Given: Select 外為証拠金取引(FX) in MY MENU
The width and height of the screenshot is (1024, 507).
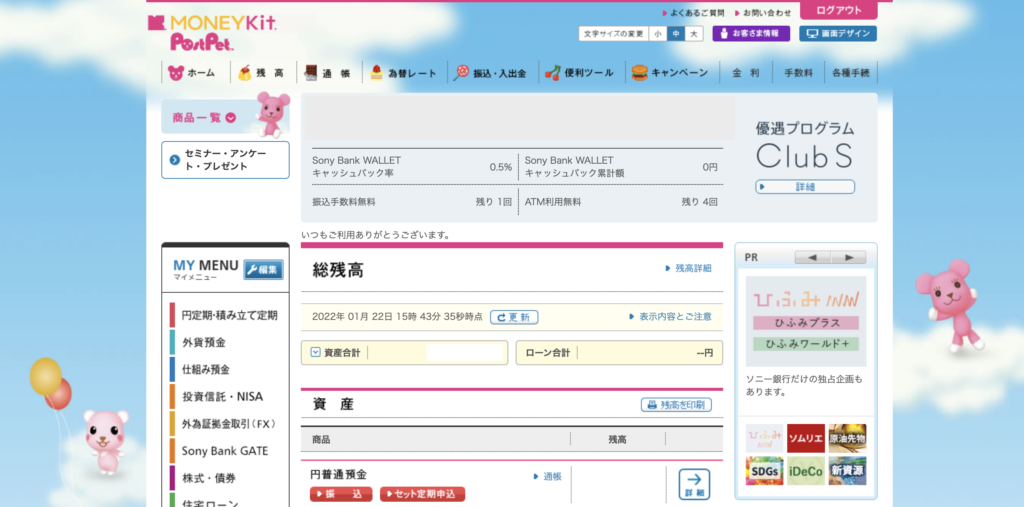Looking at the screenshot, I should click(x=225, y=423).
